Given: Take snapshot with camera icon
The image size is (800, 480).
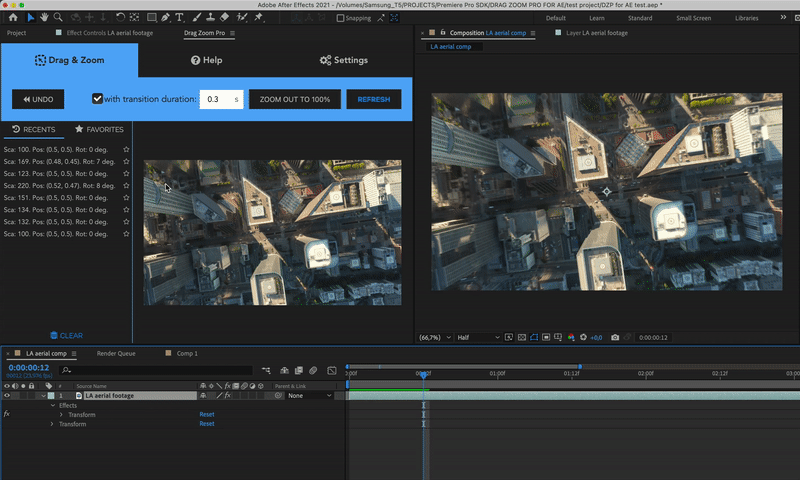Looking at the screenshot, I should point(615,337).
